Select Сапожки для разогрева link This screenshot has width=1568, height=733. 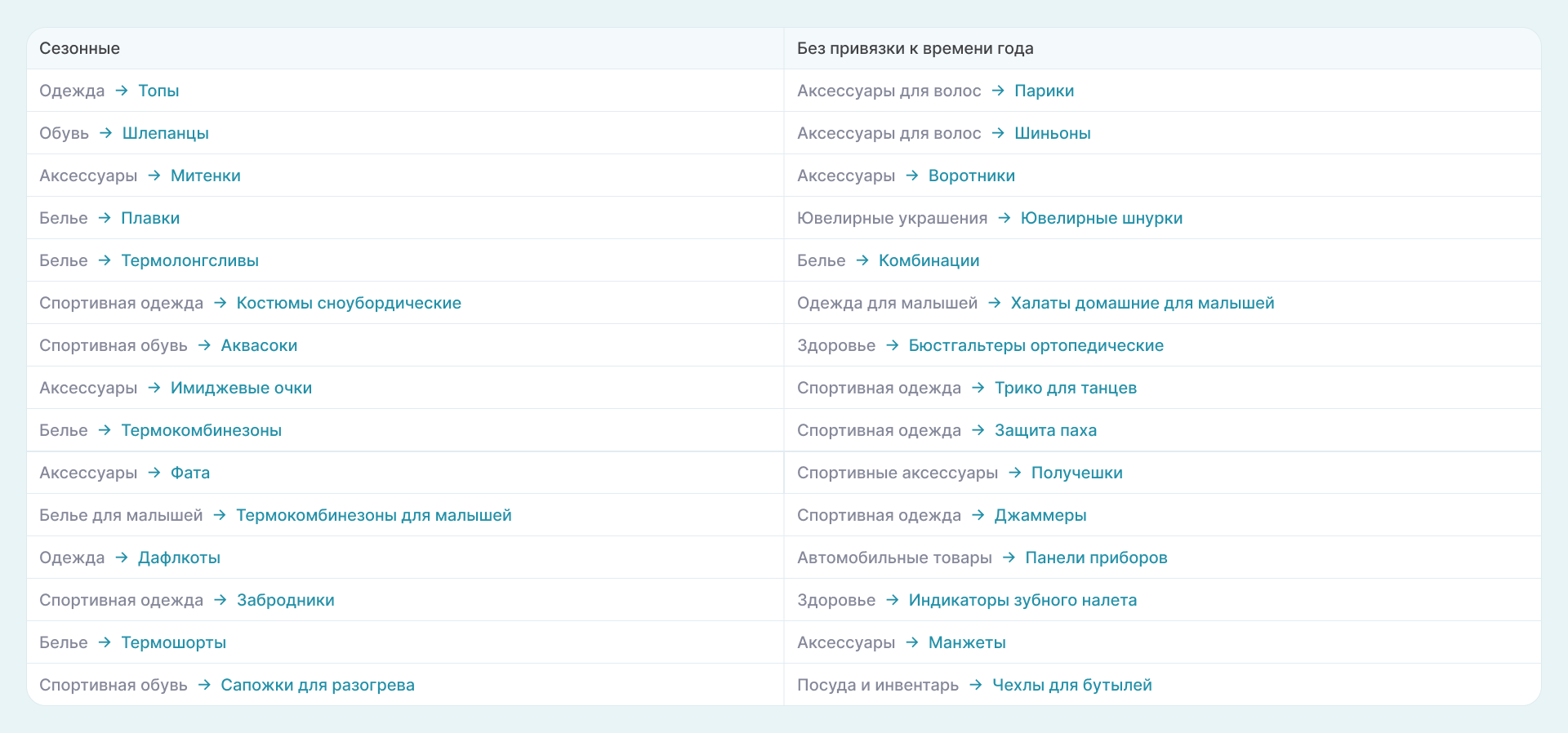tap(317, 685)
